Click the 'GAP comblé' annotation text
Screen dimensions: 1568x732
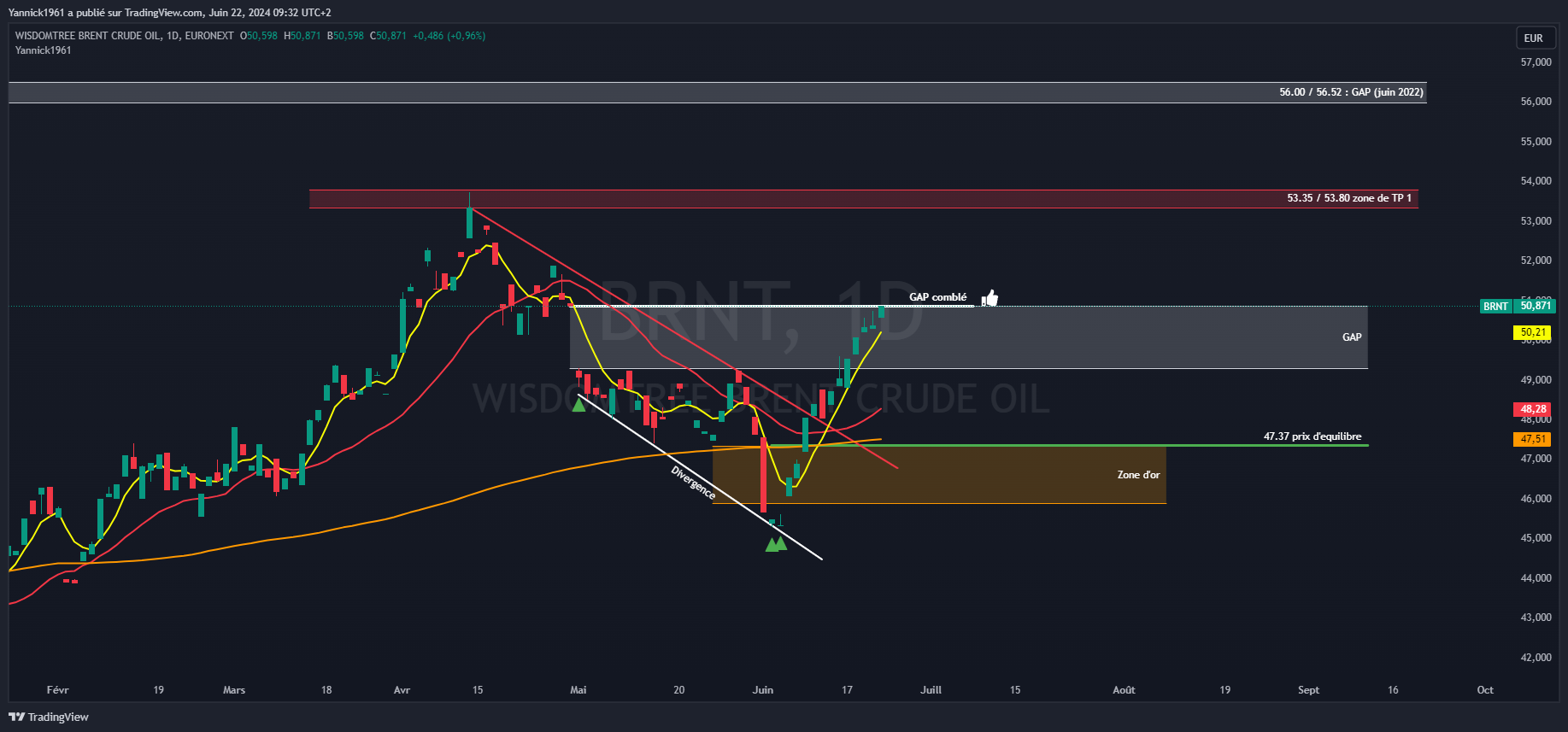tap(938, 297)
